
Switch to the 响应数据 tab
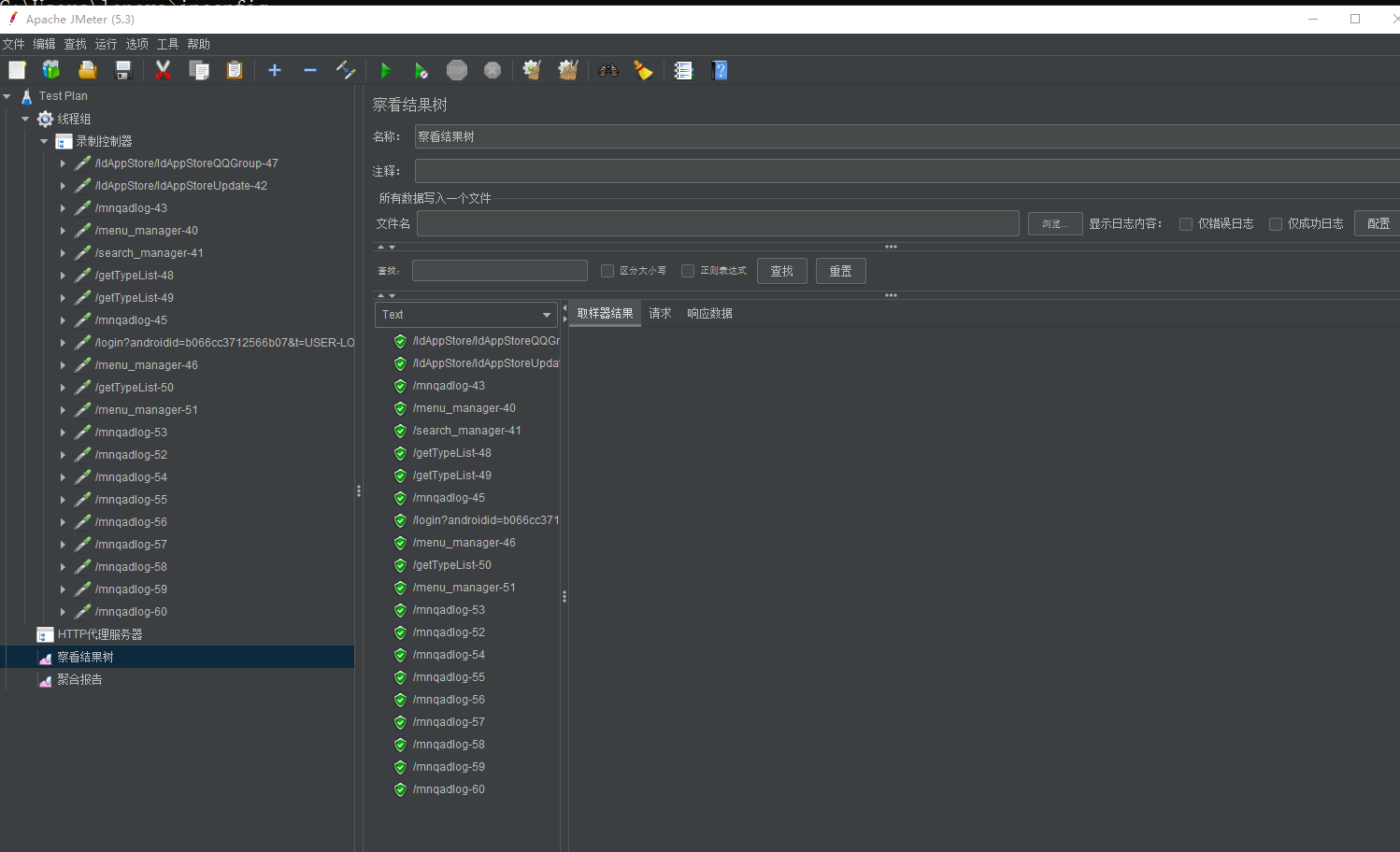[709, 314]
